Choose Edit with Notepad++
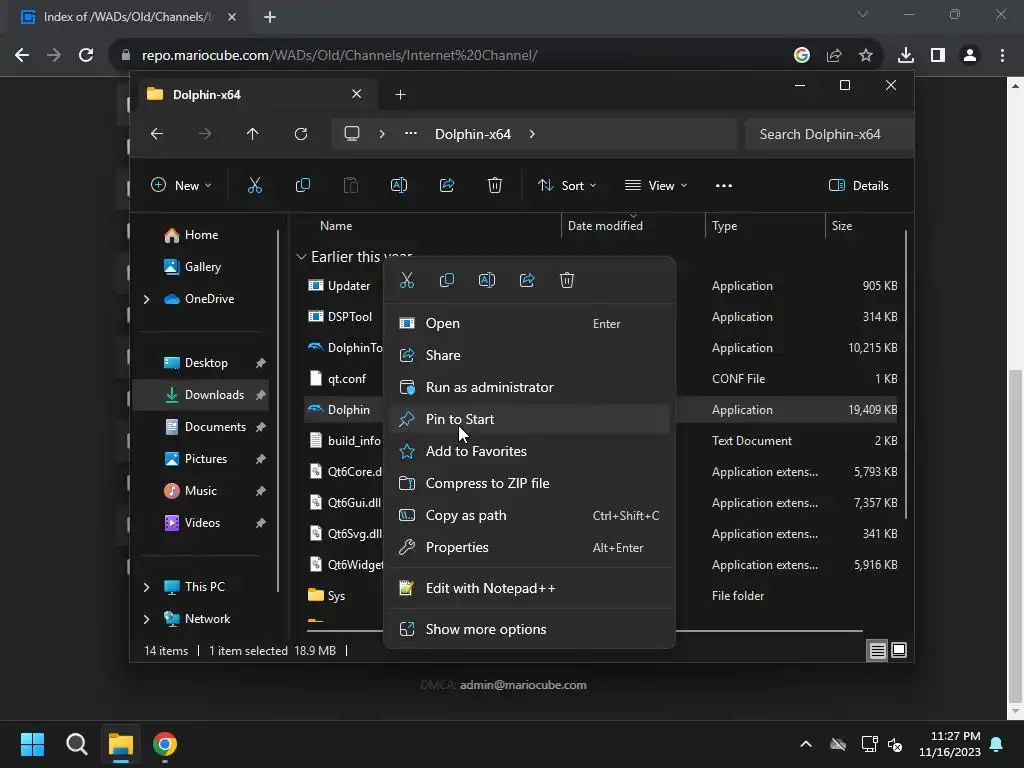1024x768 pixels. pyautogui.click(x=529, y=588)
